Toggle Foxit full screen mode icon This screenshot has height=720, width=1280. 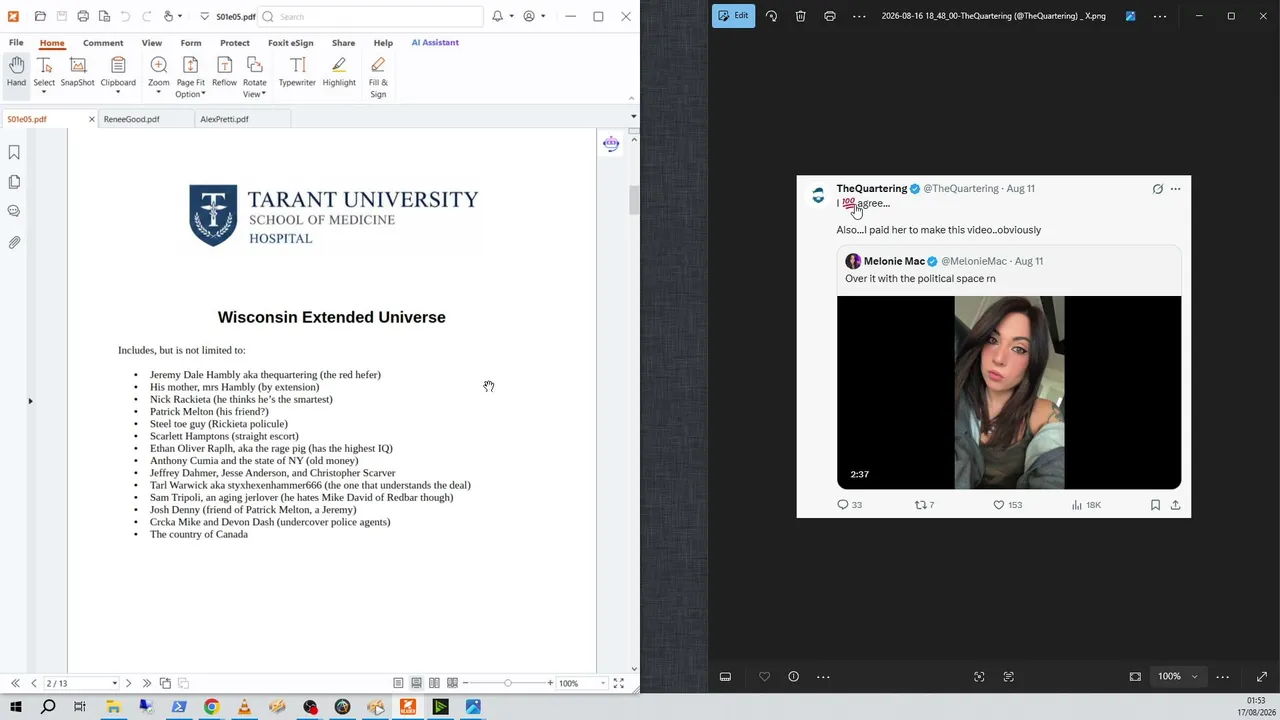pos(618,683)
